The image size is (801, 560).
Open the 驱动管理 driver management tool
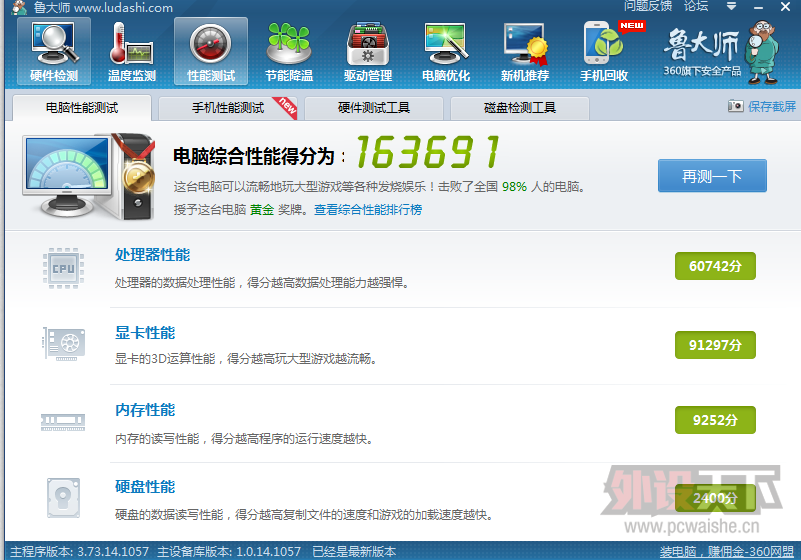(368, 51)
